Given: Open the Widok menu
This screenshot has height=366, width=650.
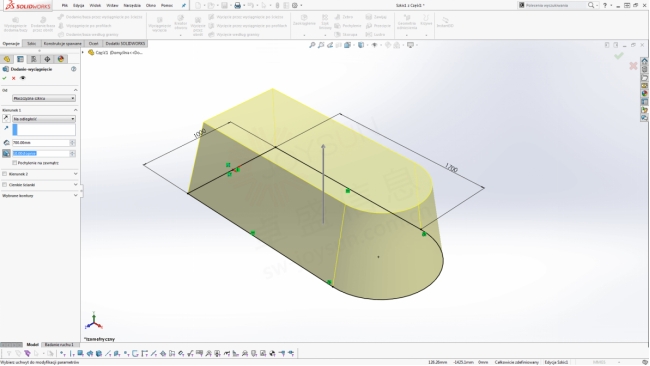Looking at the screenshot, I should pyautogui.click(x=95, y=5).
